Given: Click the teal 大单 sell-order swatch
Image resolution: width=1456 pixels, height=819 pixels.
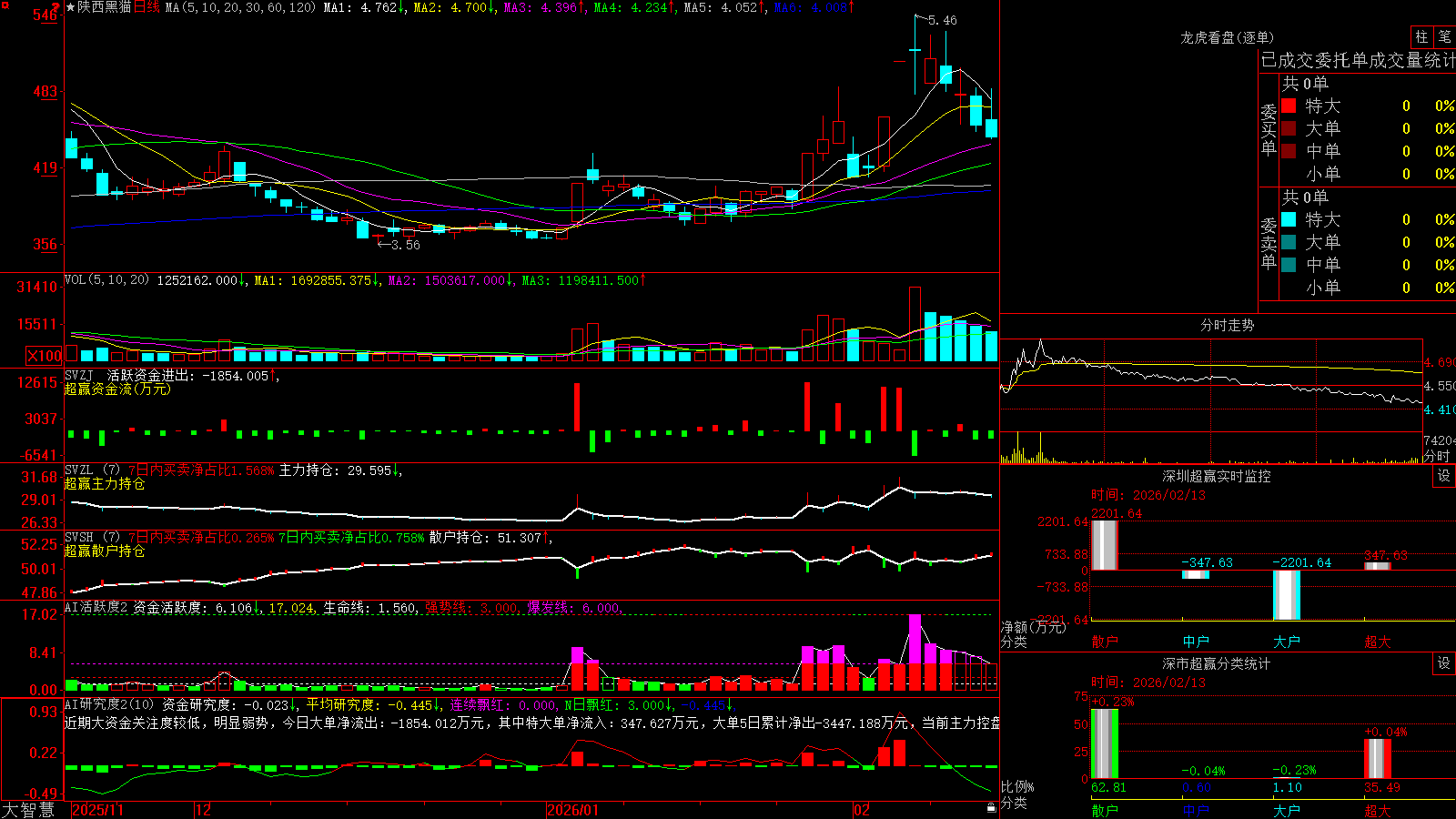Looking at the screenshot, I should [1289, 242].
